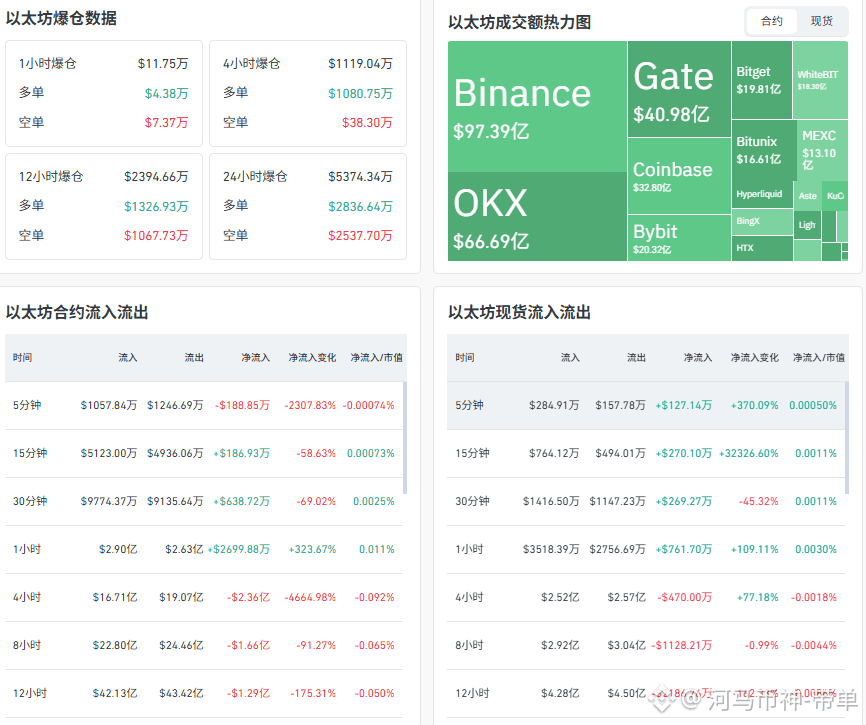Select the Bitunix heatmap tile

point(764,150)
